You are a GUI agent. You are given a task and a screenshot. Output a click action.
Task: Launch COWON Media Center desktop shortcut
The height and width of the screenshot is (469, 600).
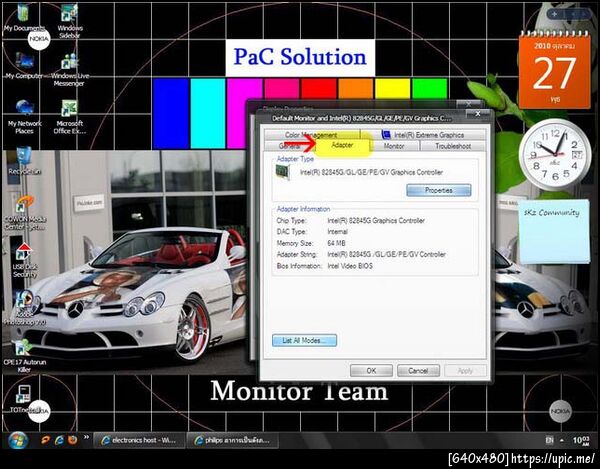pyautogui.click(x=24, y=212)
